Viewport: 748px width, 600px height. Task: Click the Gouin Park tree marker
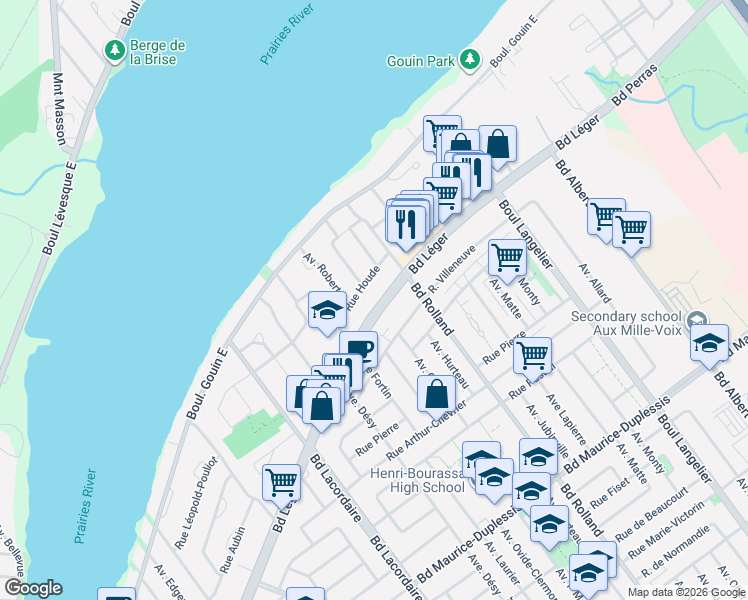470,60
